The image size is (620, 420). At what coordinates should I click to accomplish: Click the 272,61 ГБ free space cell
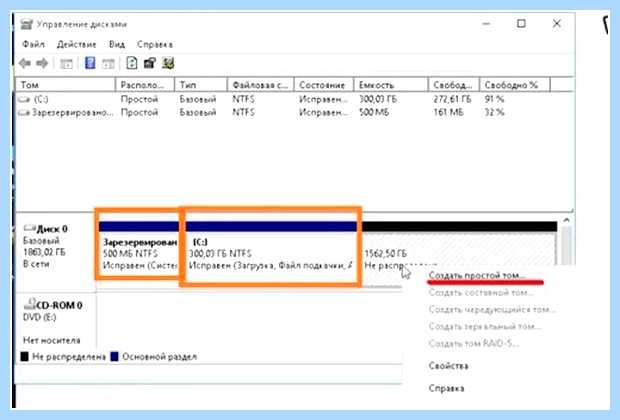(x=452, y=99)
